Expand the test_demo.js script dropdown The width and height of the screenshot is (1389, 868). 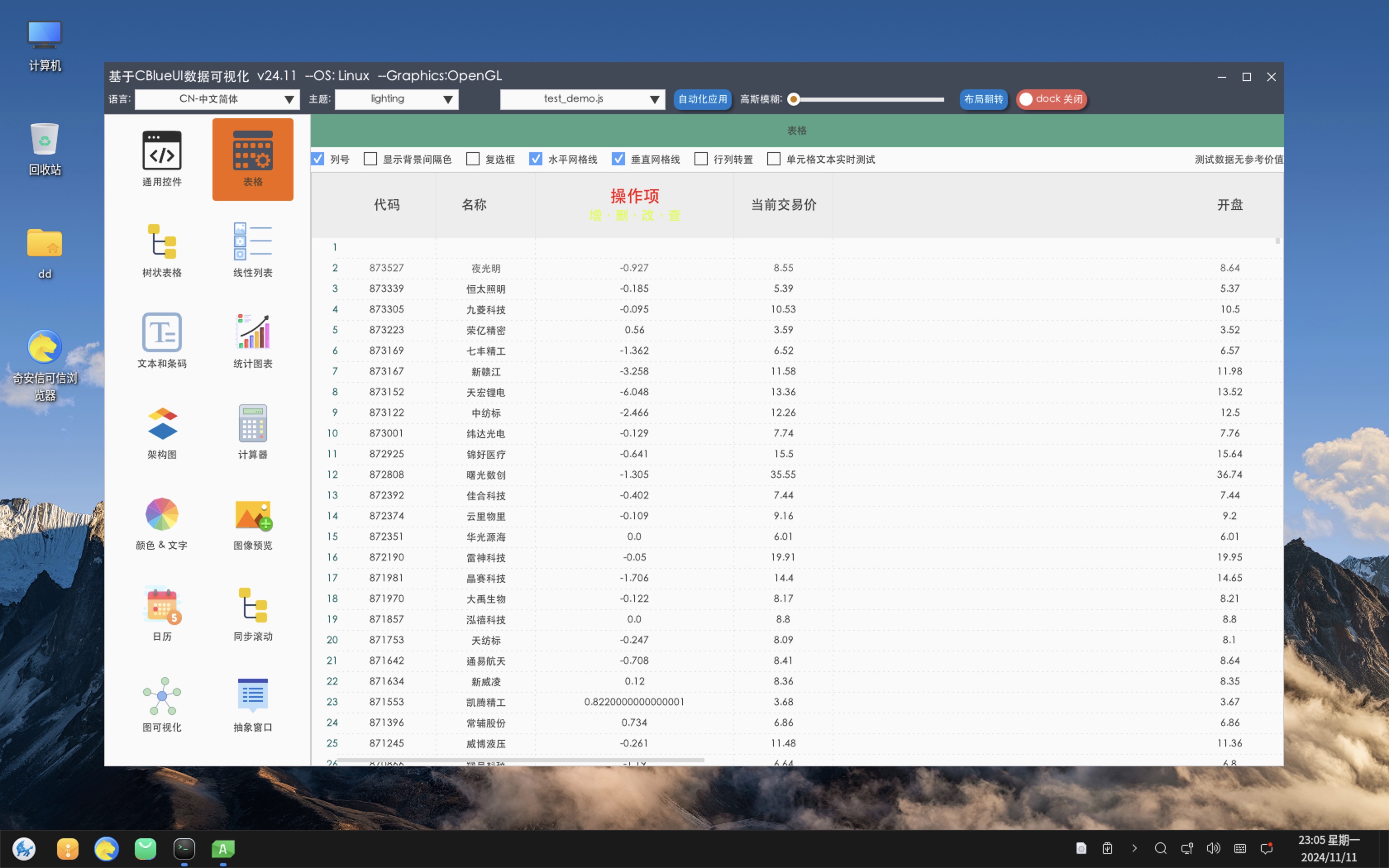point(582,99)
